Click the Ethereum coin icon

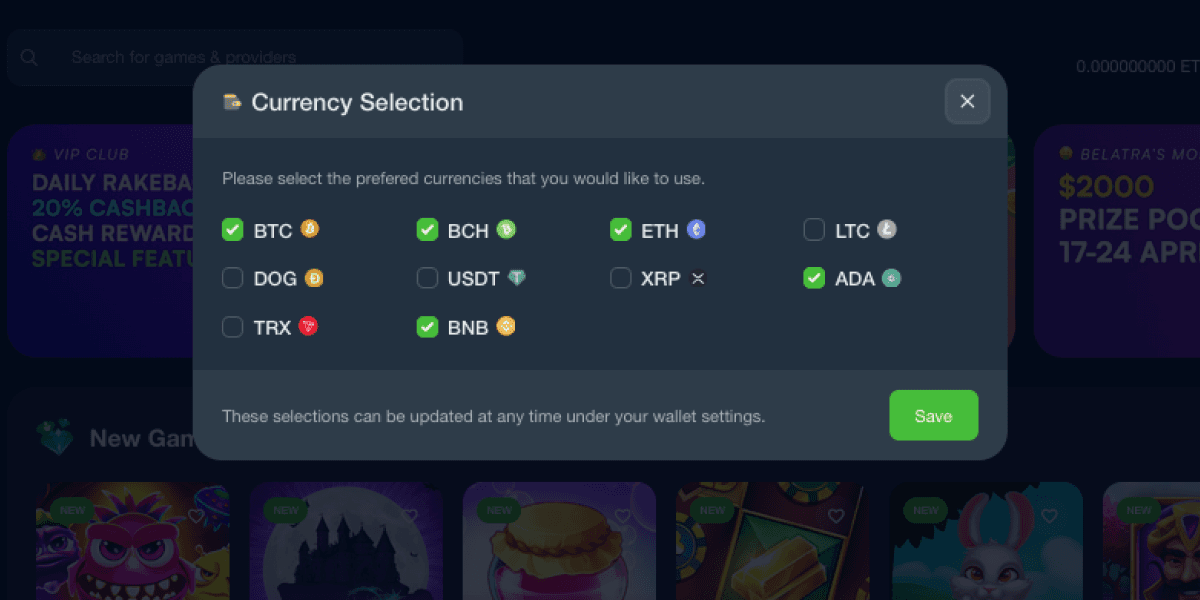point(696,230)
